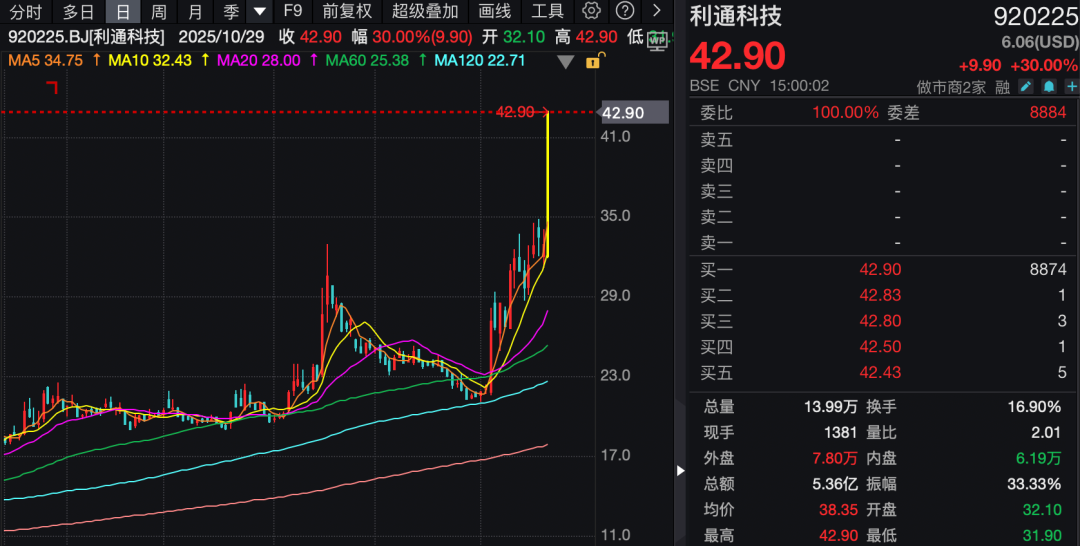Click the 做市商2家 market maker link
This screenshot has width=1080, height=546.
click(951, 87)
